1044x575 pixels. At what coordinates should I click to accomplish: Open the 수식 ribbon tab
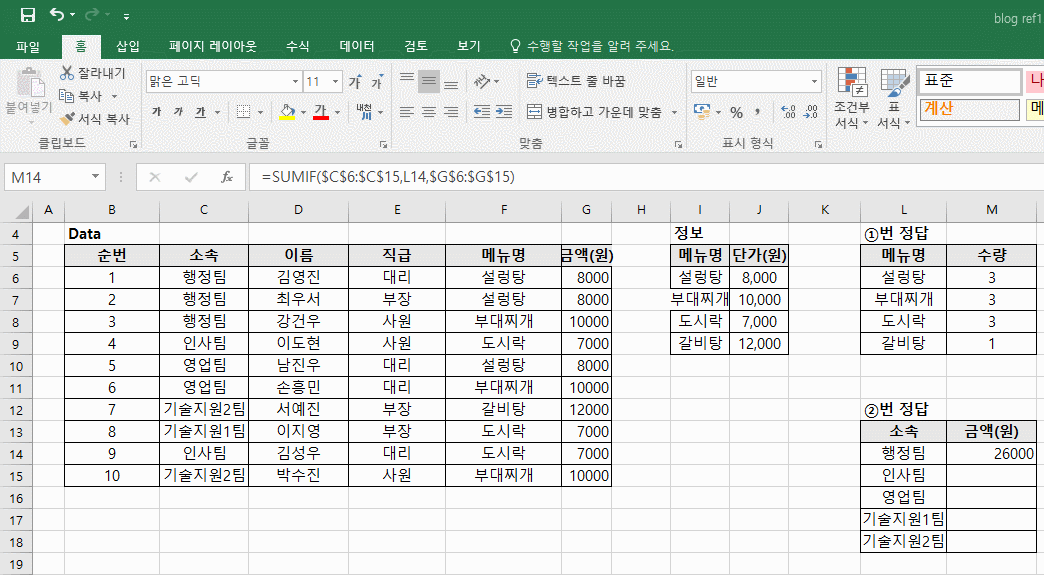pos(298,46)
